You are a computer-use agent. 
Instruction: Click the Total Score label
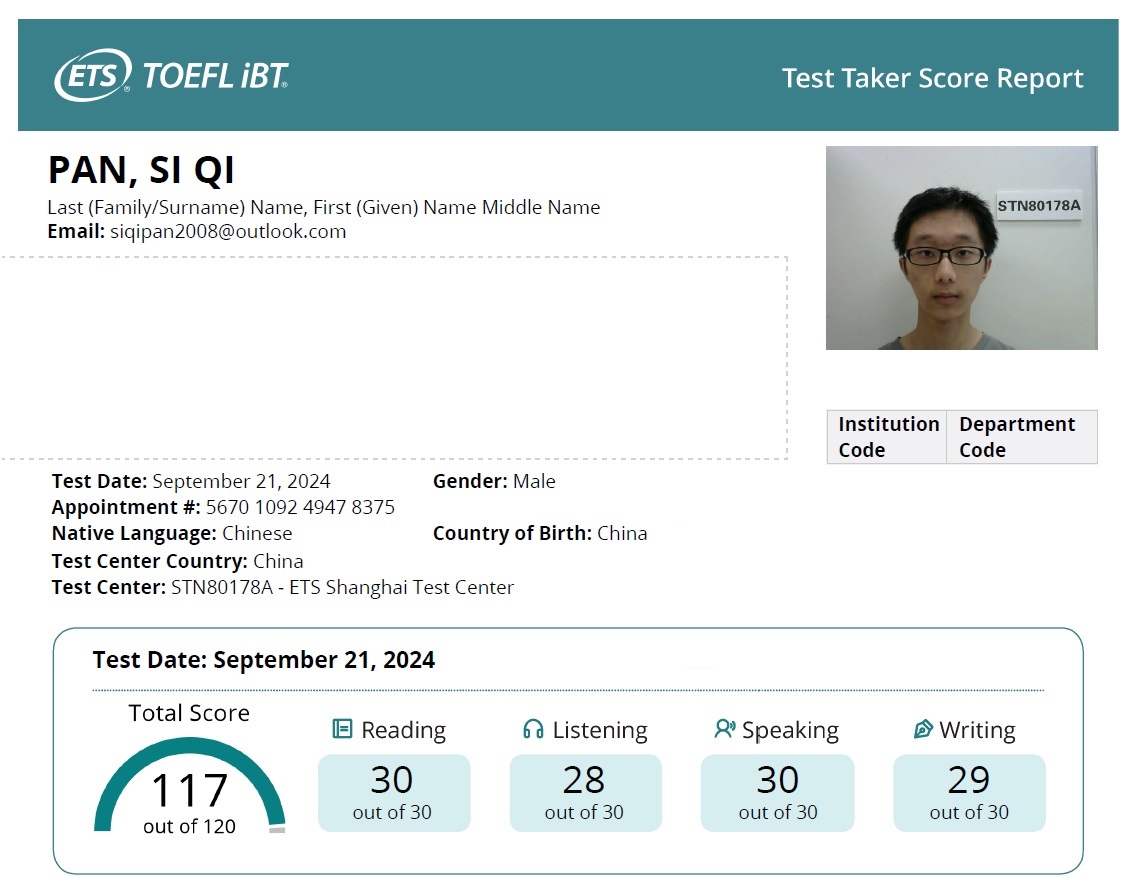(189, 713)
